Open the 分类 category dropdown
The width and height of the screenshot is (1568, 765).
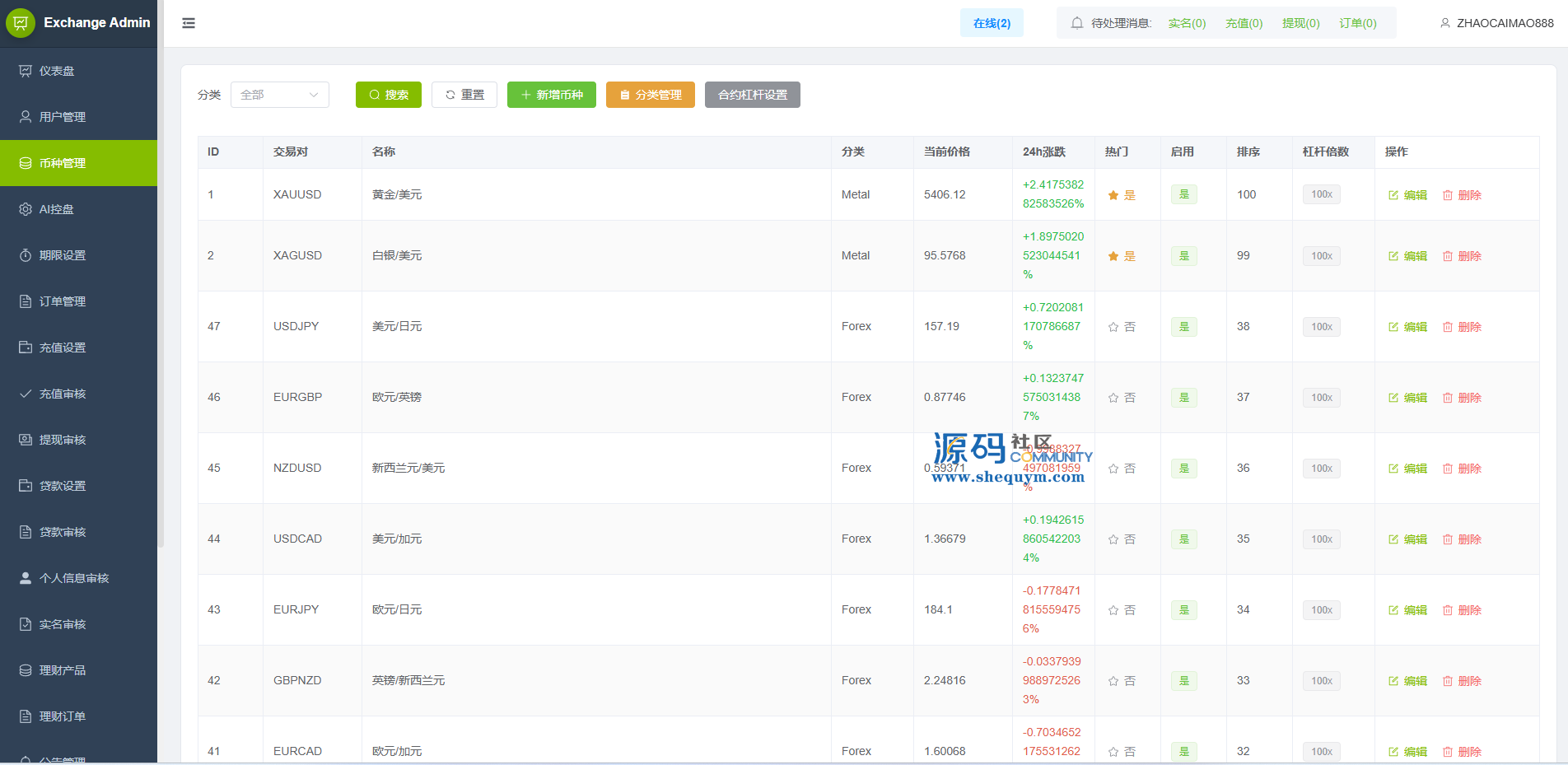[x=279, y=95]
